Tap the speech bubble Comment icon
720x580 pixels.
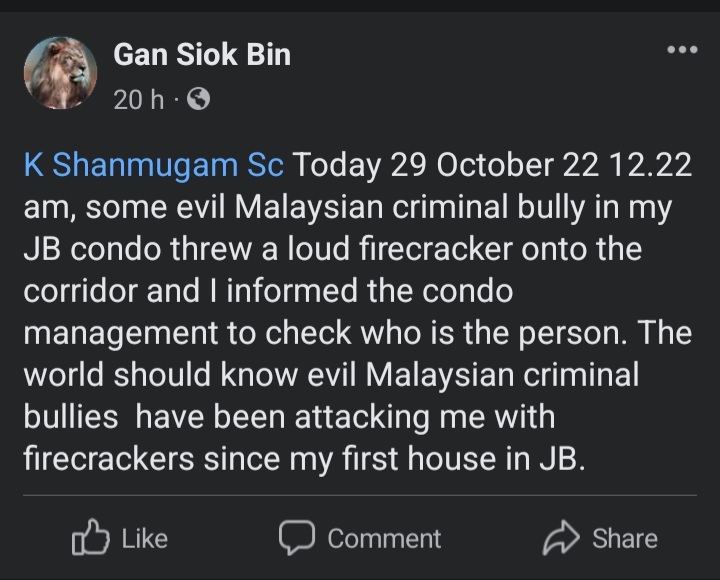point(297,538)
